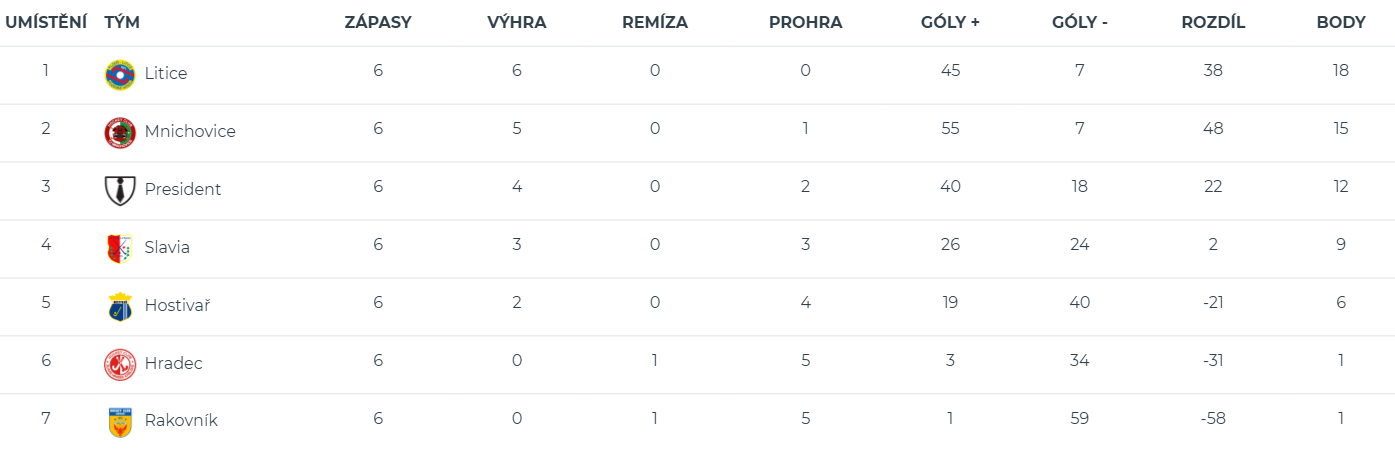Image resolution: width=1395 pixels, height=449 pixels.
Task: Click the President team name
Action: pos(183,189)
